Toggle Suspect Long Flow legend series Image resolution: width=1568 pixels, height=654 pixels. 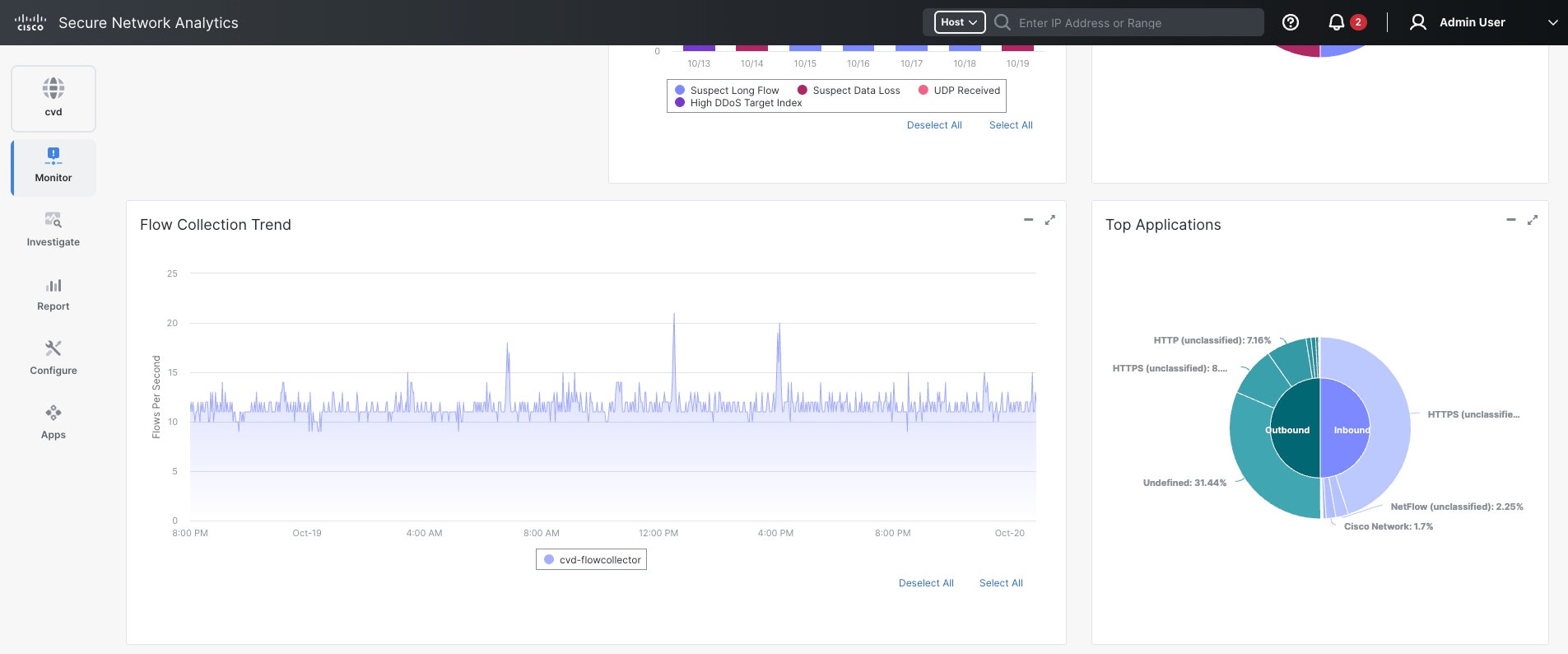tap(727, 91)
